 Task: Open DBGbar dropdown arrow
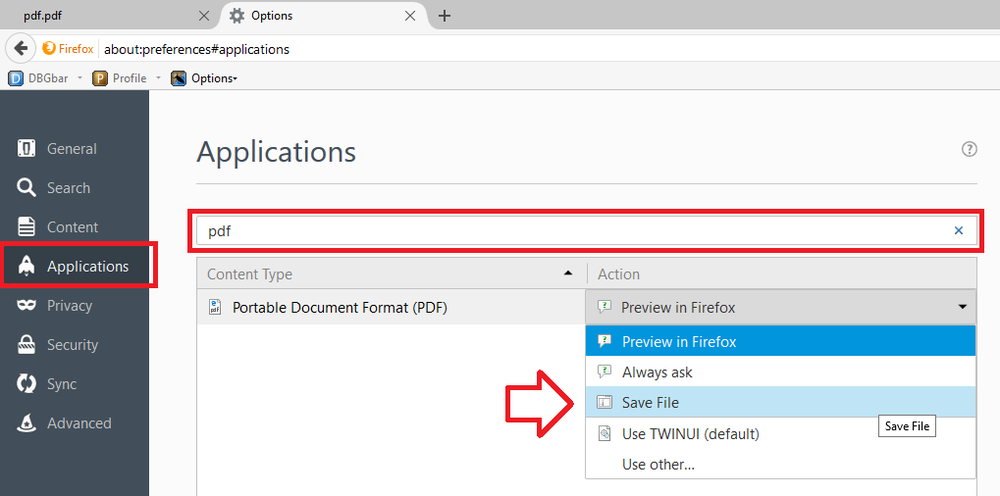[80, 78]
